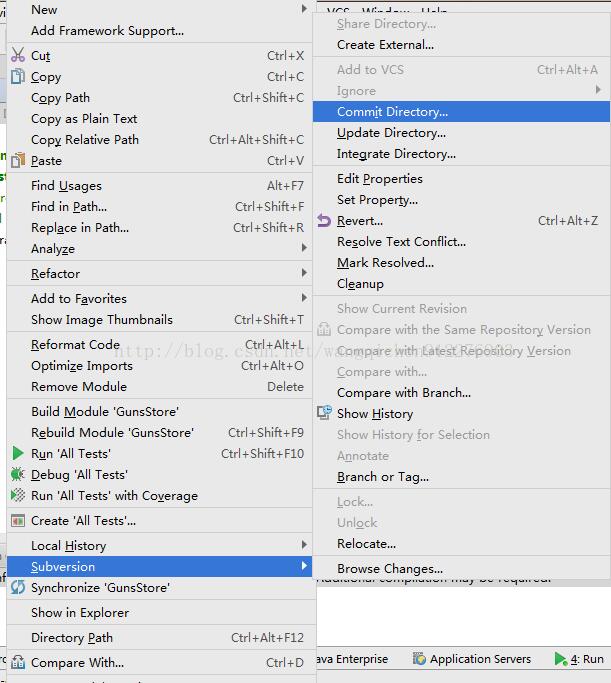Click Reformat Code menu entry
This screenshot has height=683, width=611.
click(x=75, y=345)
